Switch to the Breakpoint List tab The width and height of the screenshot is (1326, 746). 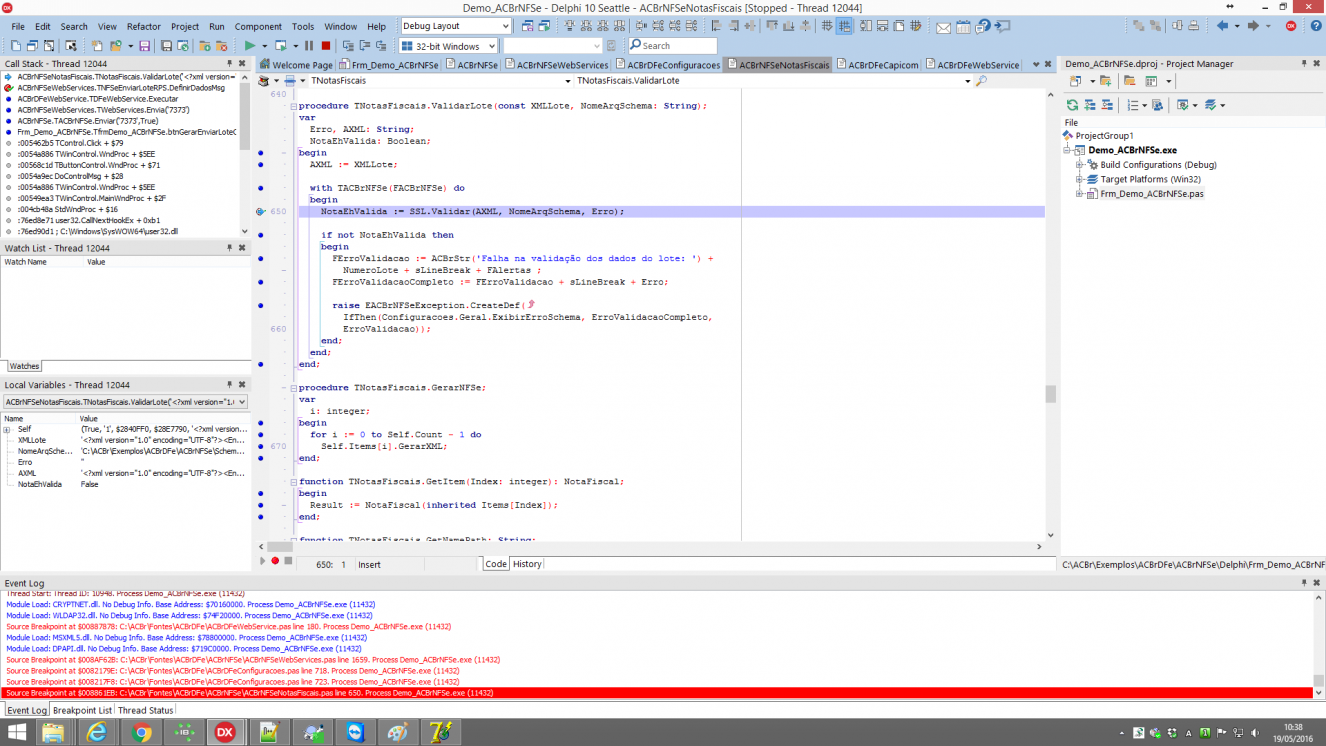coord(82,710)
